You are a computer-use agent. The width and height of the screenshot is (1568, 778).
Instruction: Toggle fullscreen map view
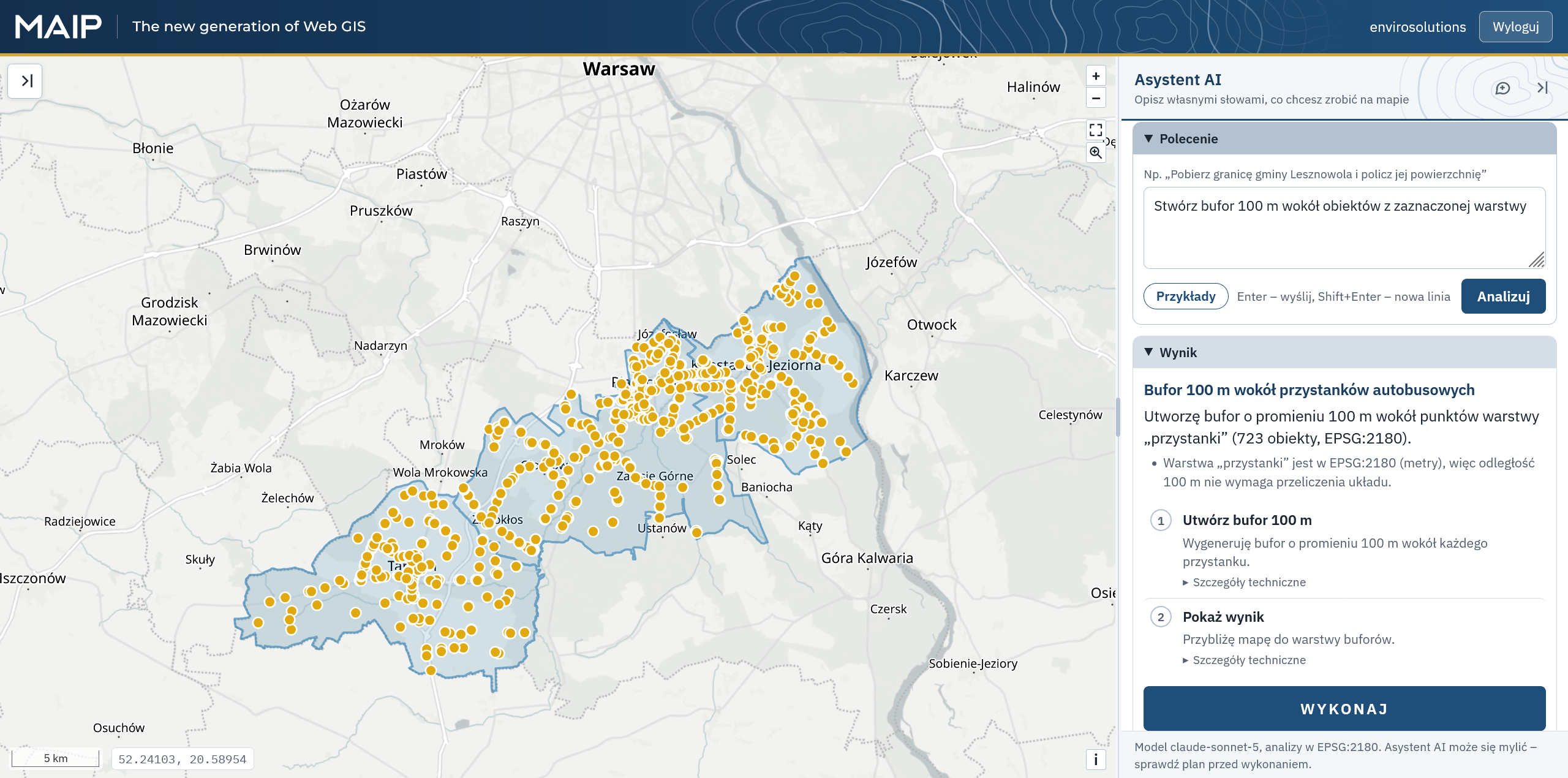click(x=1096, y=130)
